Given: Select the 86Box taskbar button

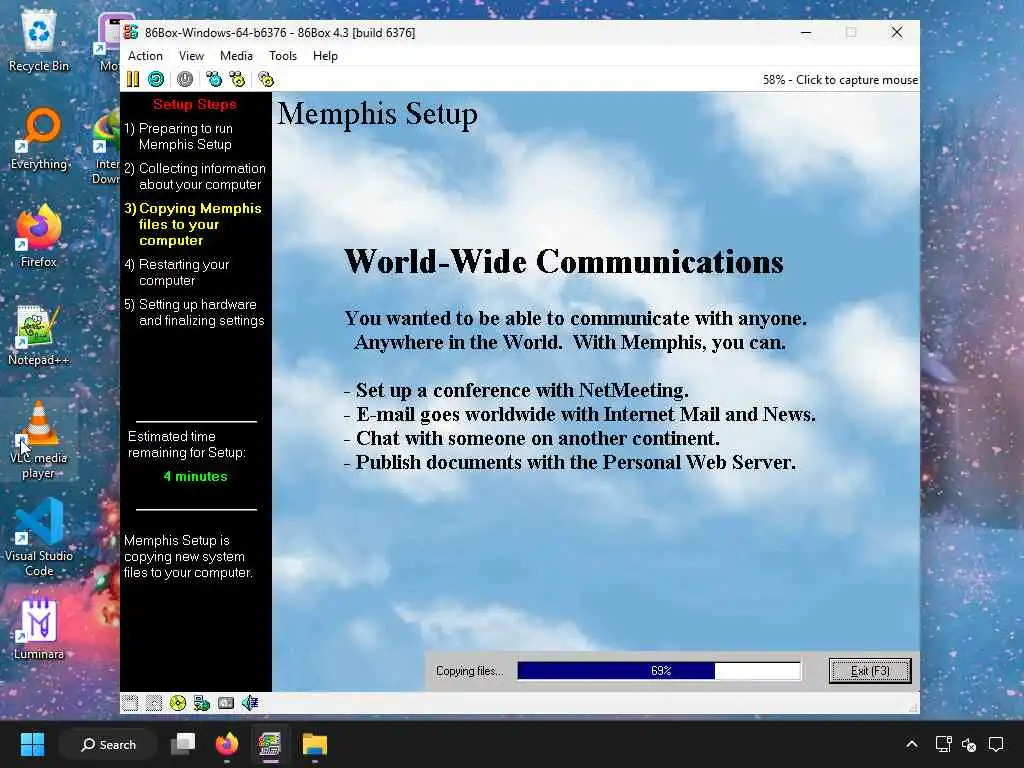Looking at the screenshot, I should pos(270,744).
